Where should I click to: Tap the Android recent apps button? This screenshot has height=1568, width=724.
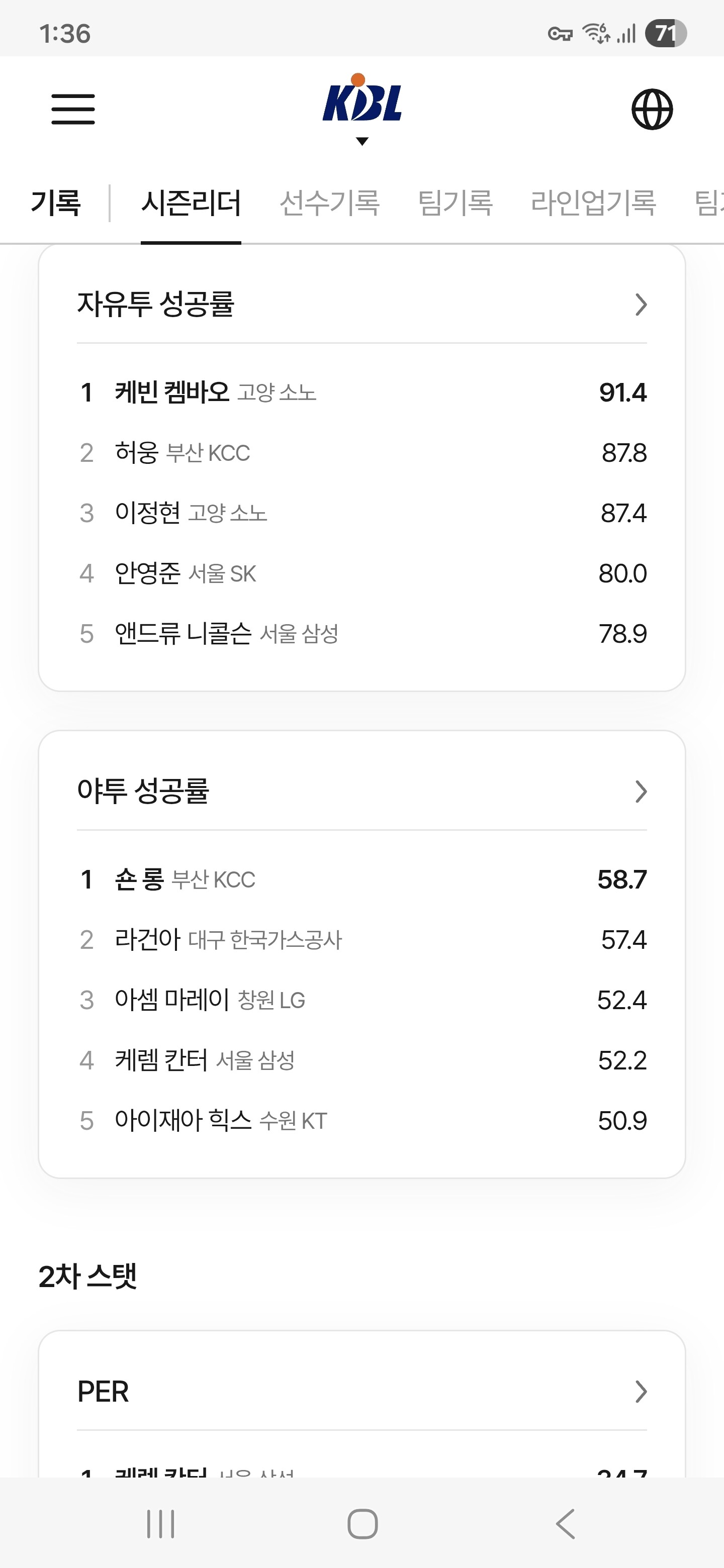tap(161, 1524)
